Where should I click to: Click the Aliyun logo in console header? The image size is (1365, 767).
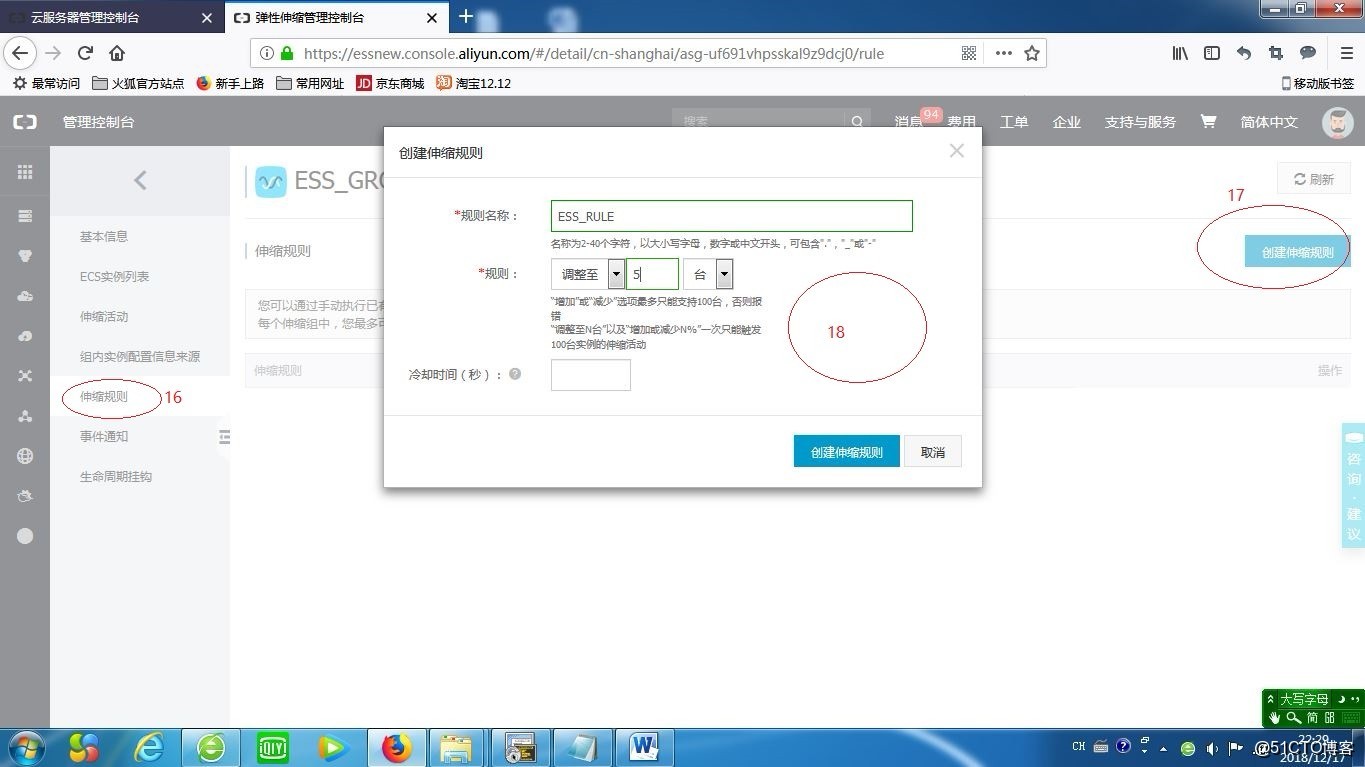click(25, 122)
